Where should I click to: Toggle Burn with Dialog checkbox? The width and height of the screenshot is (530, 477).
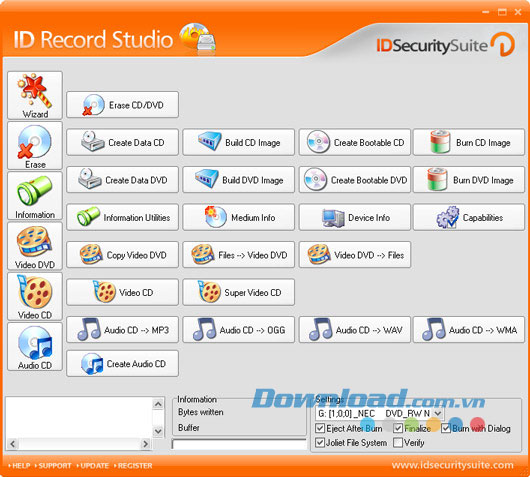coord(446,428)
